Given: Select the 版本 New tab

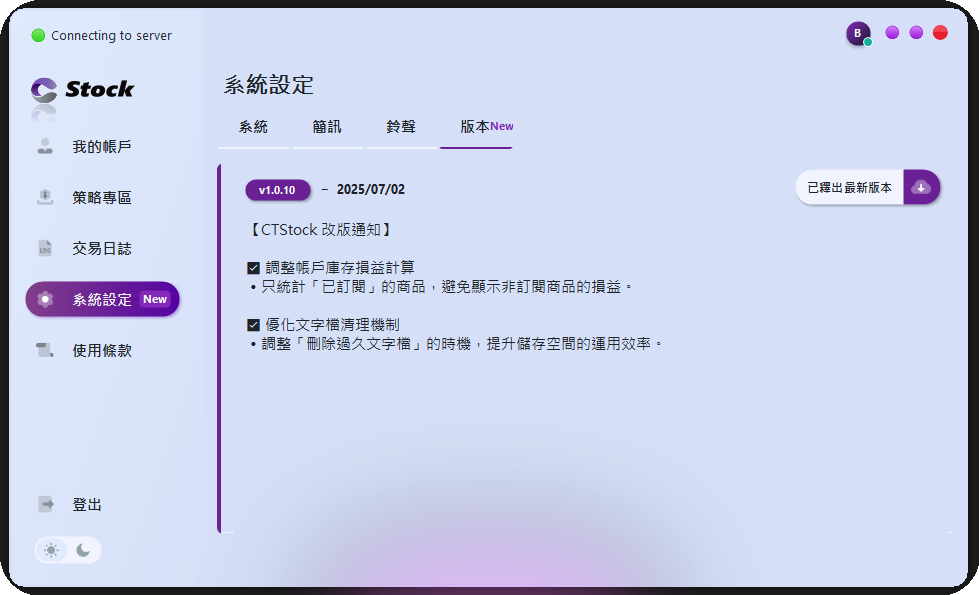Looking at the screenshot, I should (x=476, y=127).
